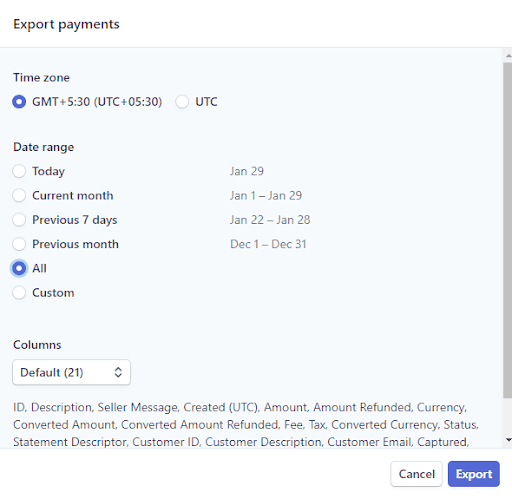Click the vertical scrollbar thumb
This screenshot has height=499, width=512.
pos(508,230)
